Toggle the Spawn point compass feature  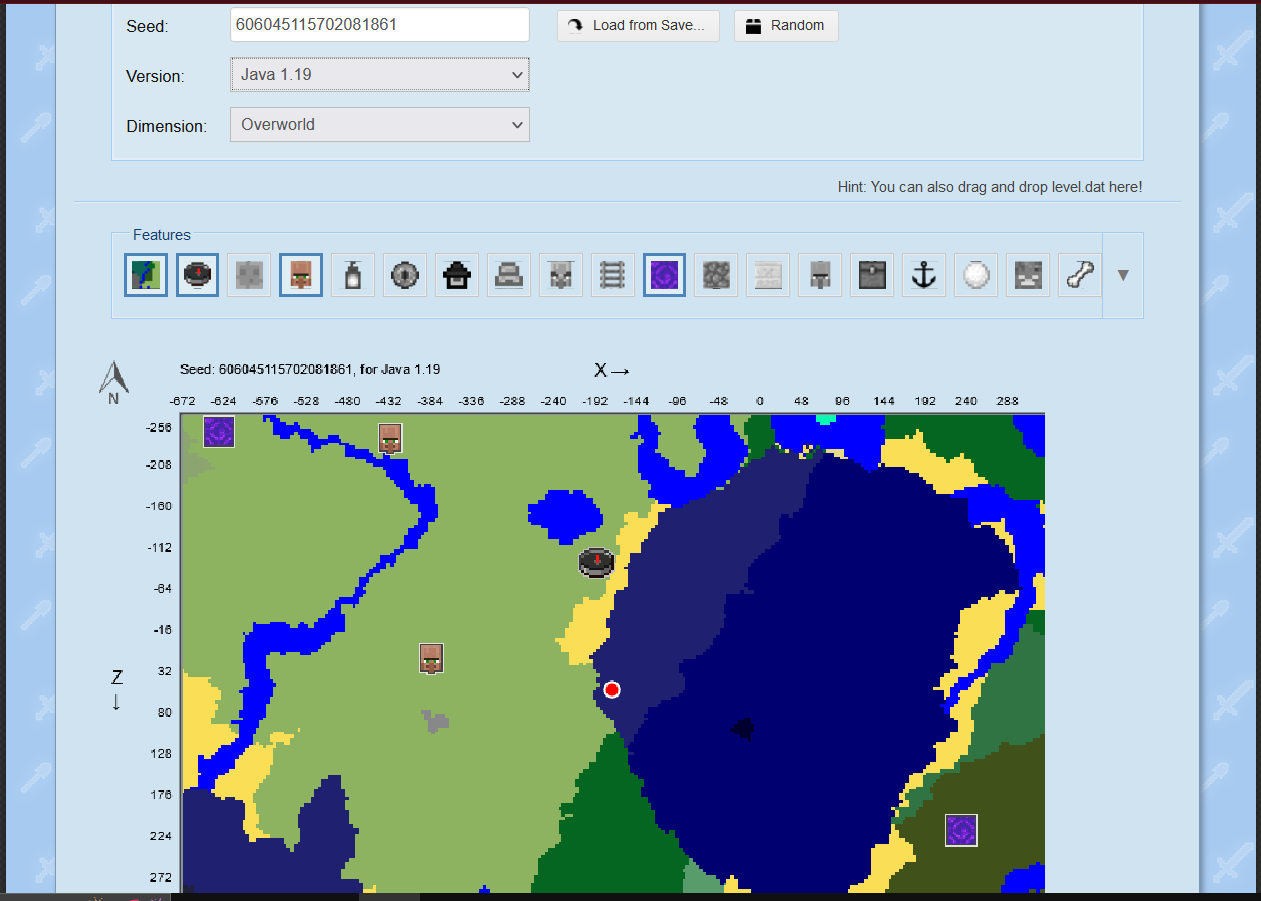pos(197,275)
